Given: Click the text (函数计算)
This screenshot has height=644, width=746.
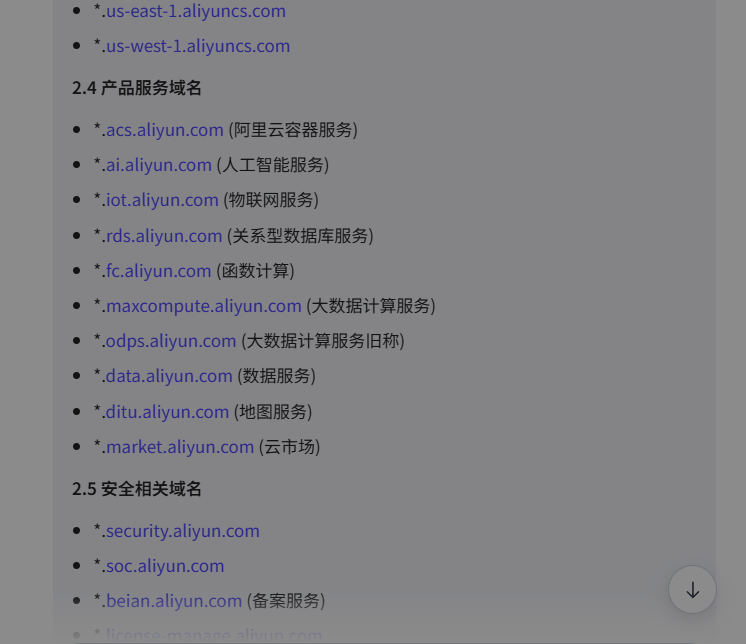Looking at the screenshot, I should pyautogui.click(x=255, y=271).
